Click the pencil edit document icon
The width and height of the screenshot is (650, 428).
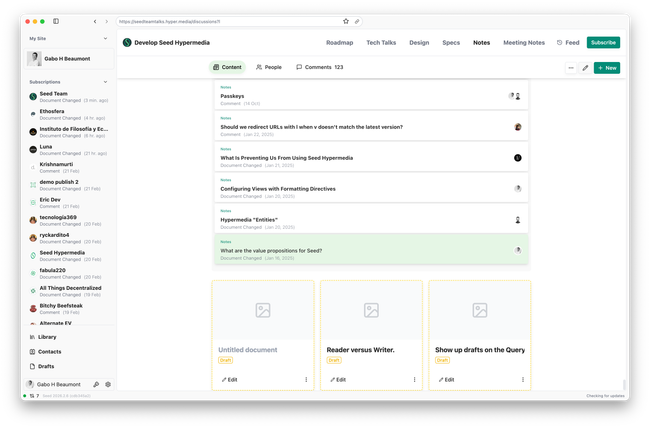tap(585, 68)
